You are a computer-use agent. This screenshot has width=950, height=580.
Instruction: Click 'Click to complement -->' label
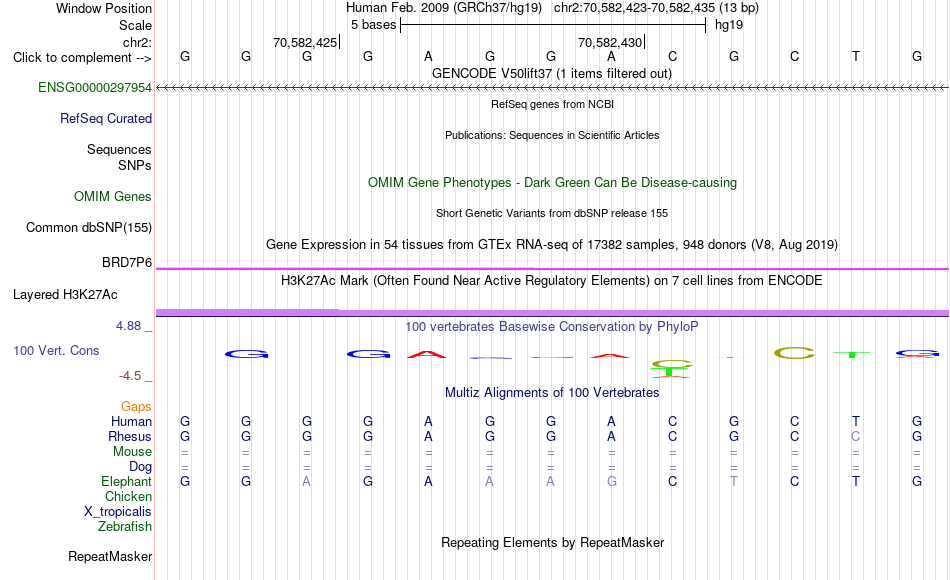(x=82, y=58)
